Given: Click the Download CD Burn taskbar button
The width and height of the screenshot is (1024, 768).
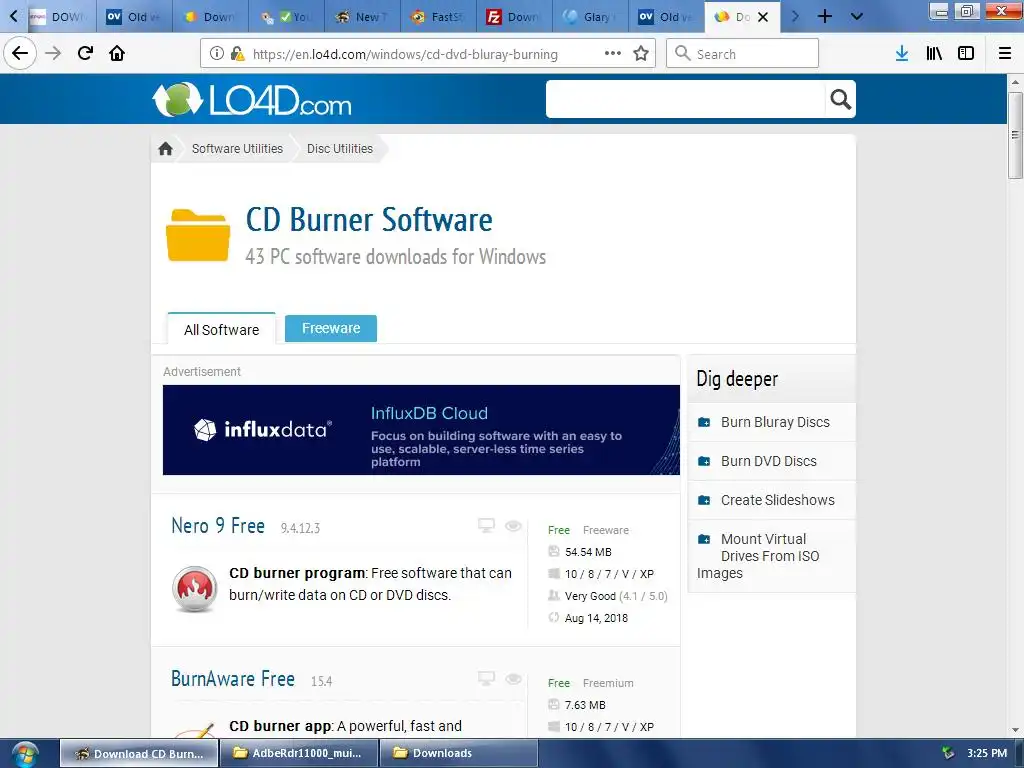Looking at the screenshot, I should [x=139, y=753].
